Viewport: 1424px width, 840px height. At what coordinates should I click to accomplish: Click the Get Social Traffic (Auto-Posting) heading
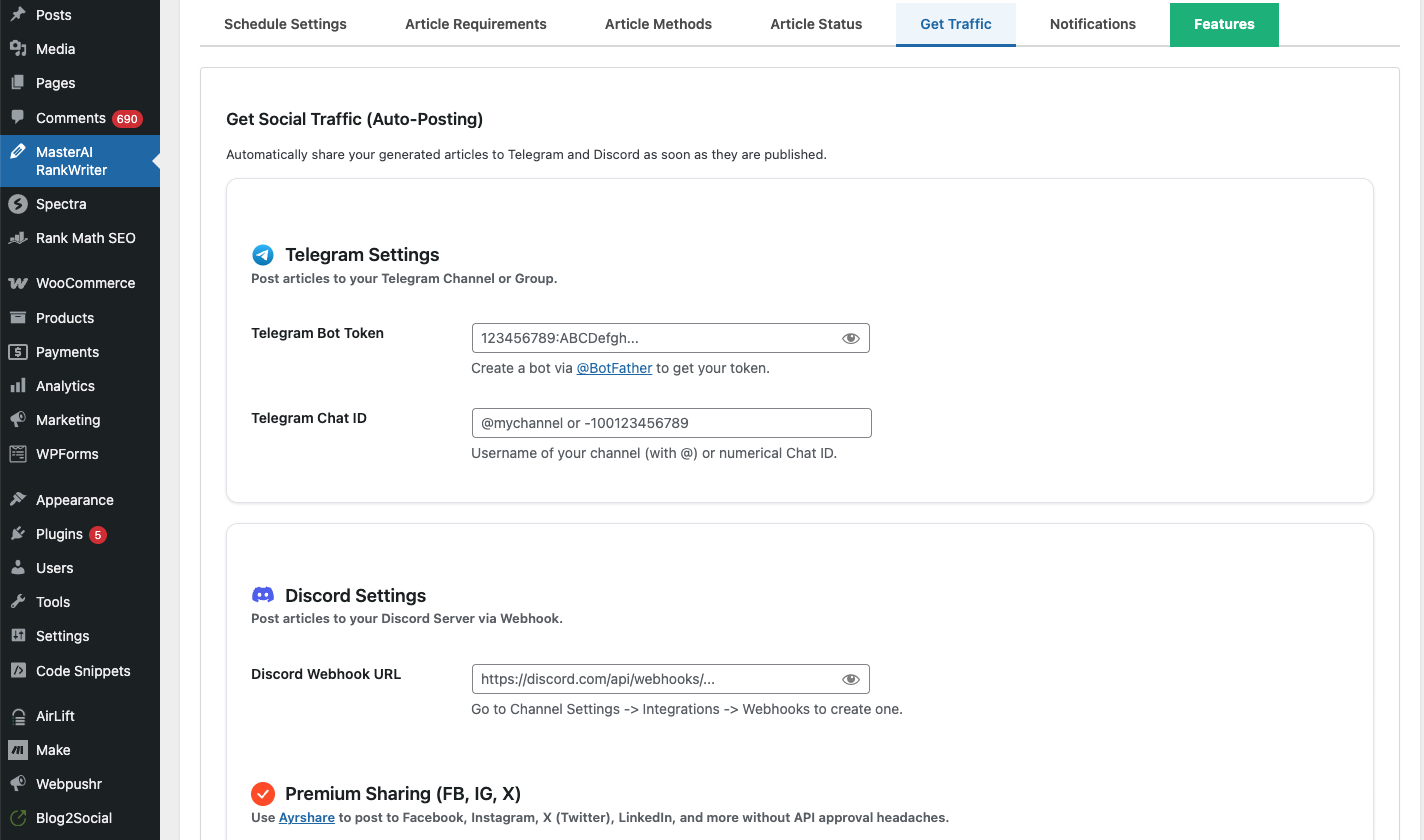pyautogui.click(x=355, y=119)
